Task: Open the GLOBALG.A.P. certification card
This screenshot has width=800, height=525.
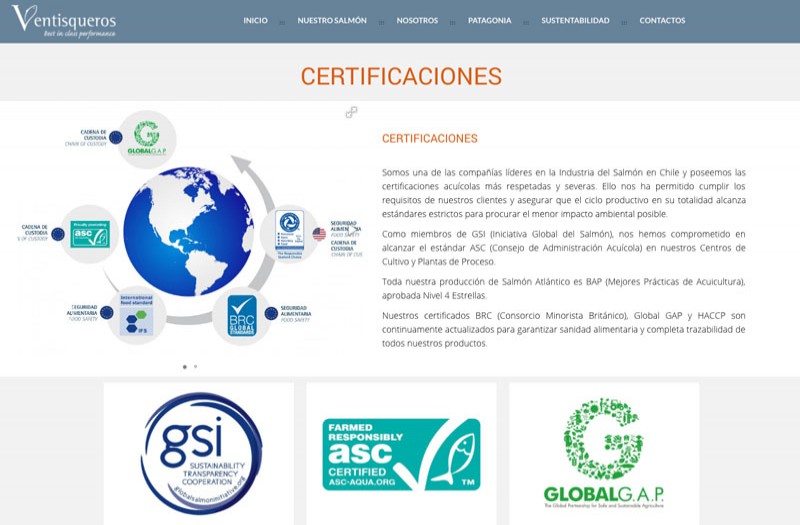Action: coord(604,454)
